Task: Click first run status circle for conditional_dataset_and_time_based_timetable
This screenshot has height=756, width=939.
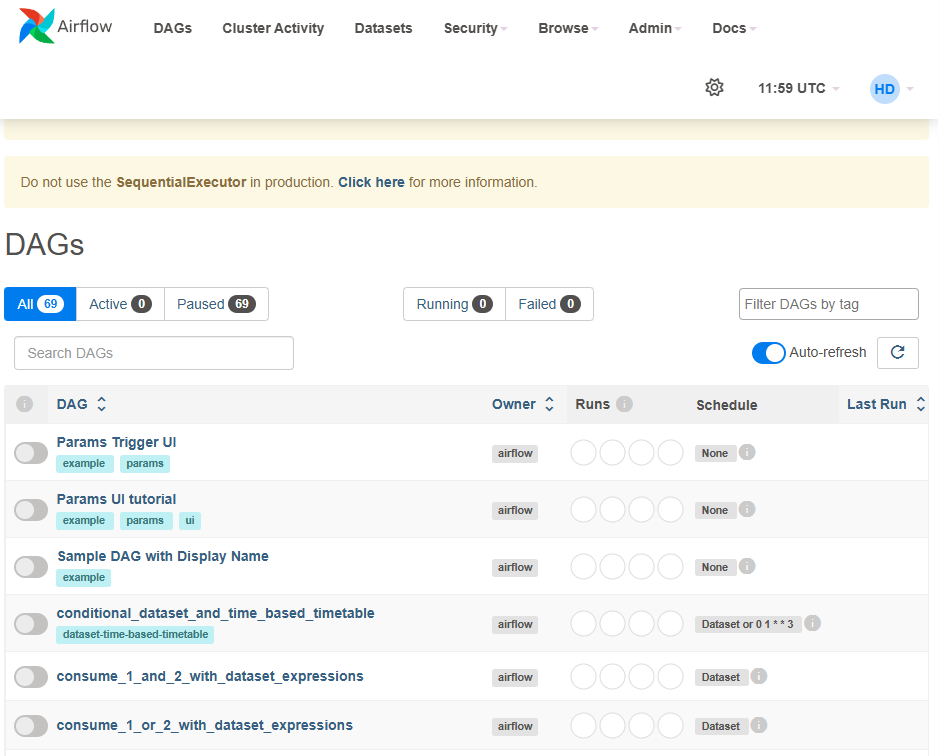Action: pyautogui.click(x=583, y=623)
